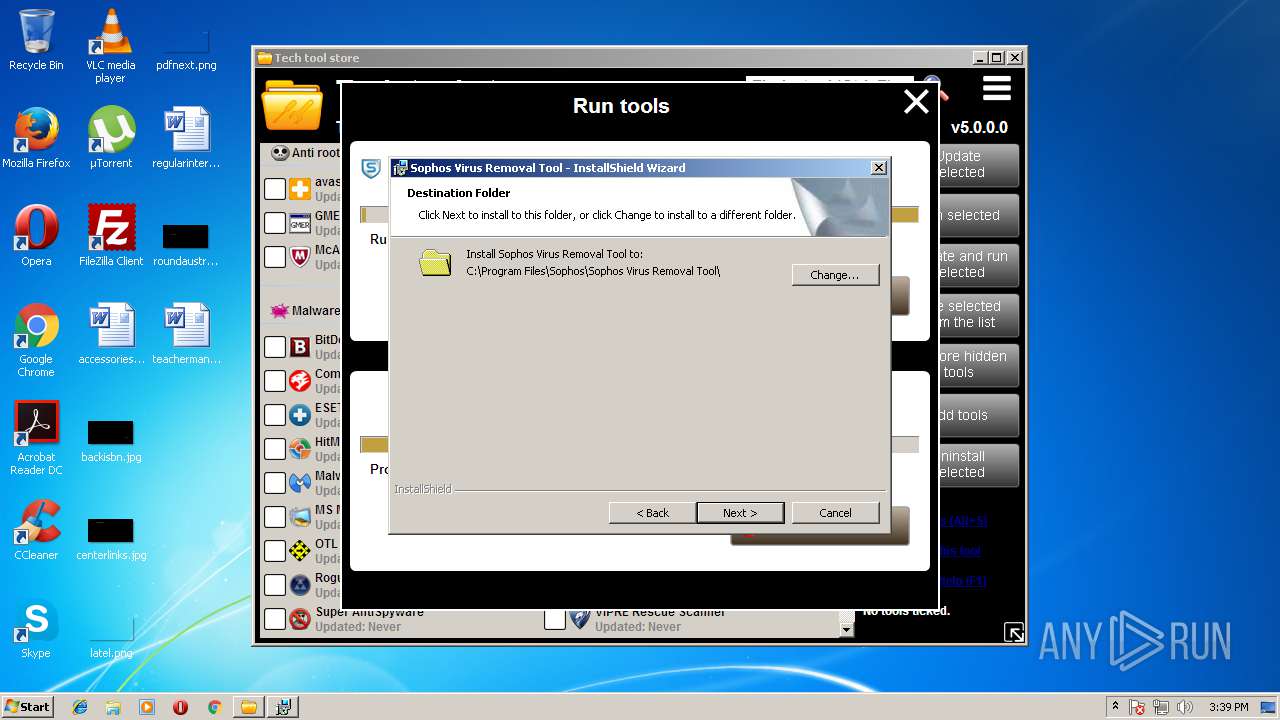Screen dimensions: 1280x720
Task: Tick the HitMan checkbox
Action: point(275,449)
